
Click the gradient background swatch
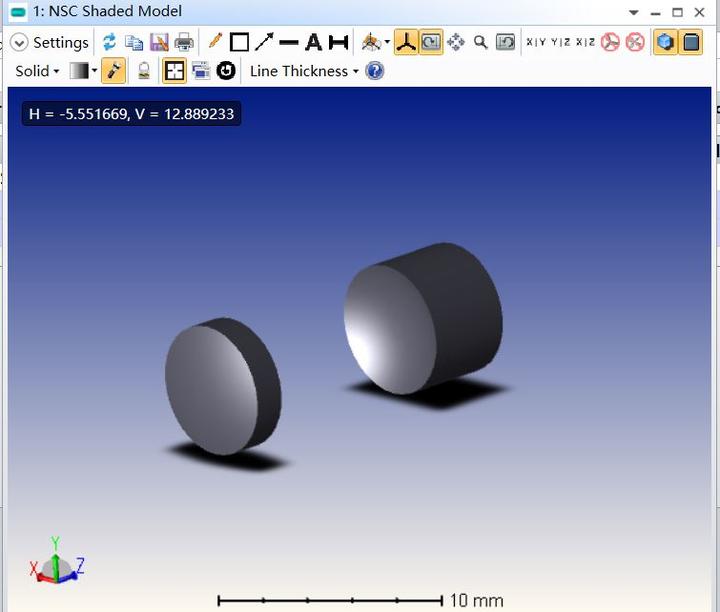coord(79,71)
